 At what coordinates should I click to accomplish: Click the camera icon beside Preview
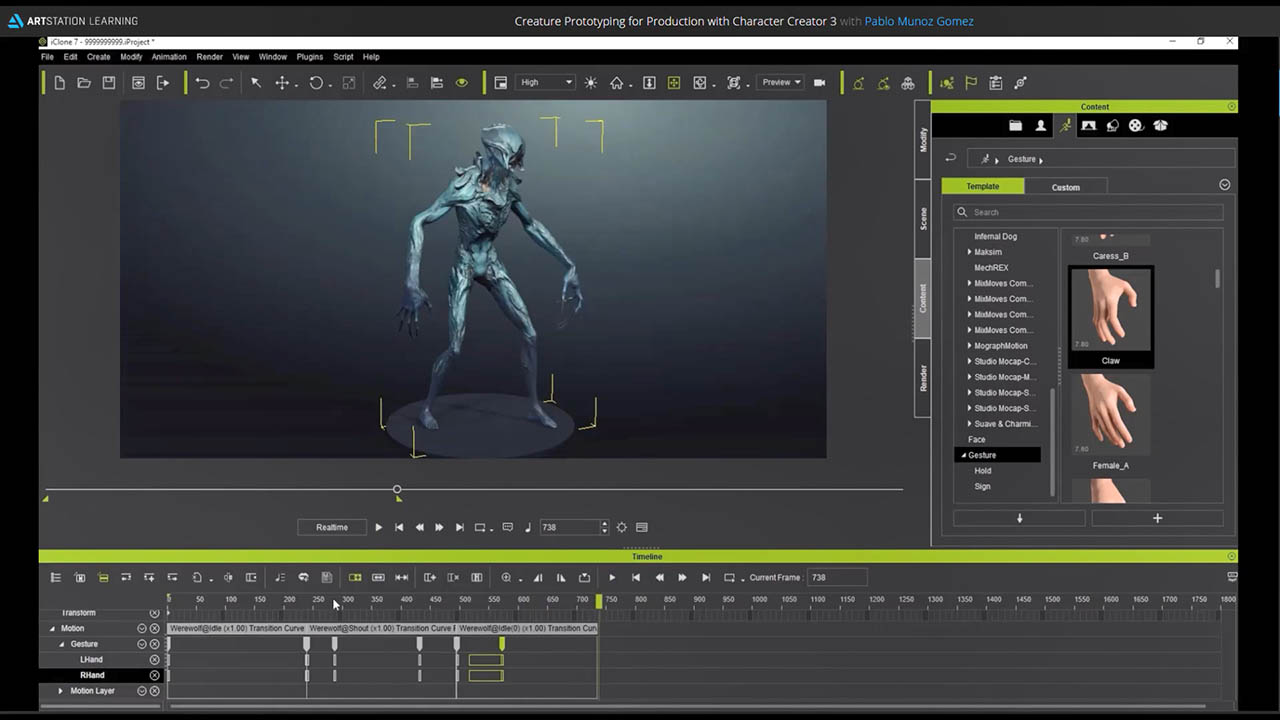(820, 83)
